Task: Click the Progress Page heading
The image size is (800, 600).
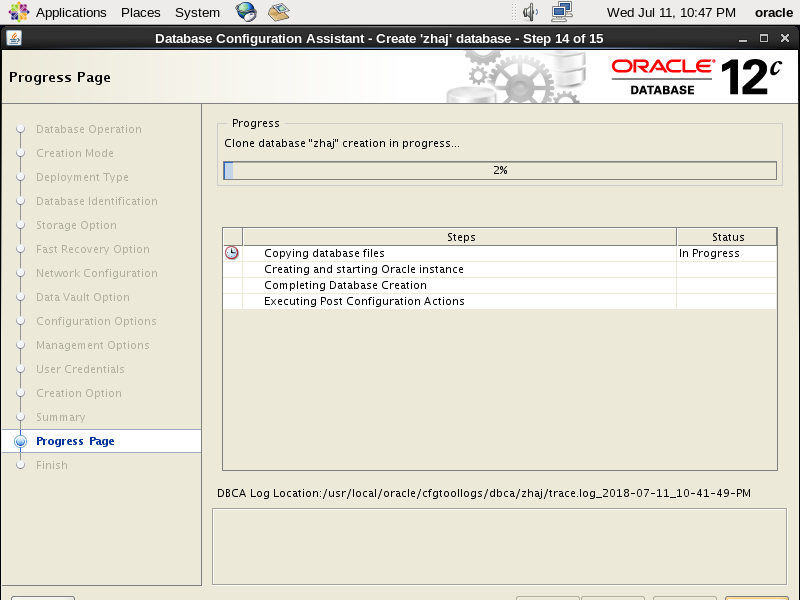Action: (x=60, y=77)
